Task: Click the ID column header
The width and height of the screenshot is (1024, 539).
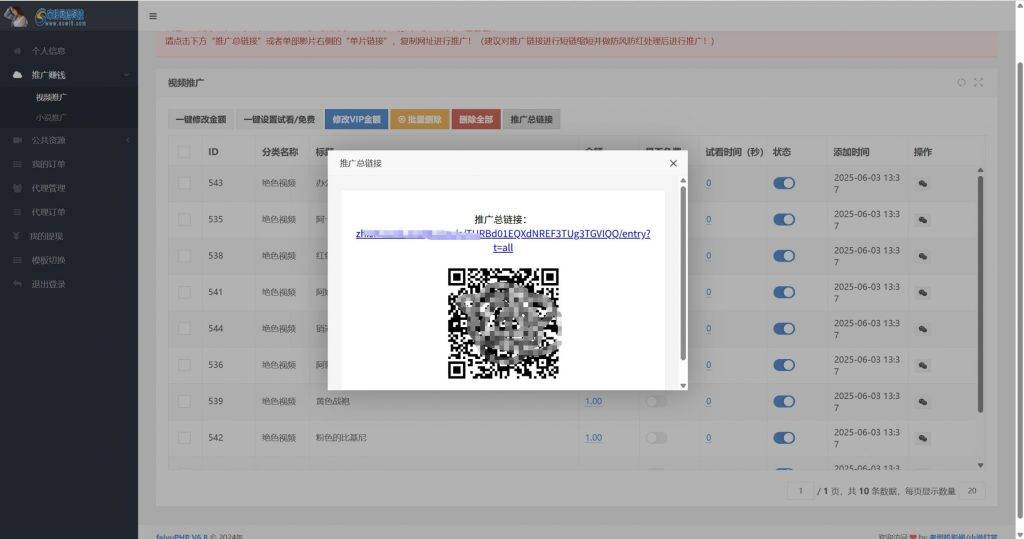Action: tap(214, 152)
